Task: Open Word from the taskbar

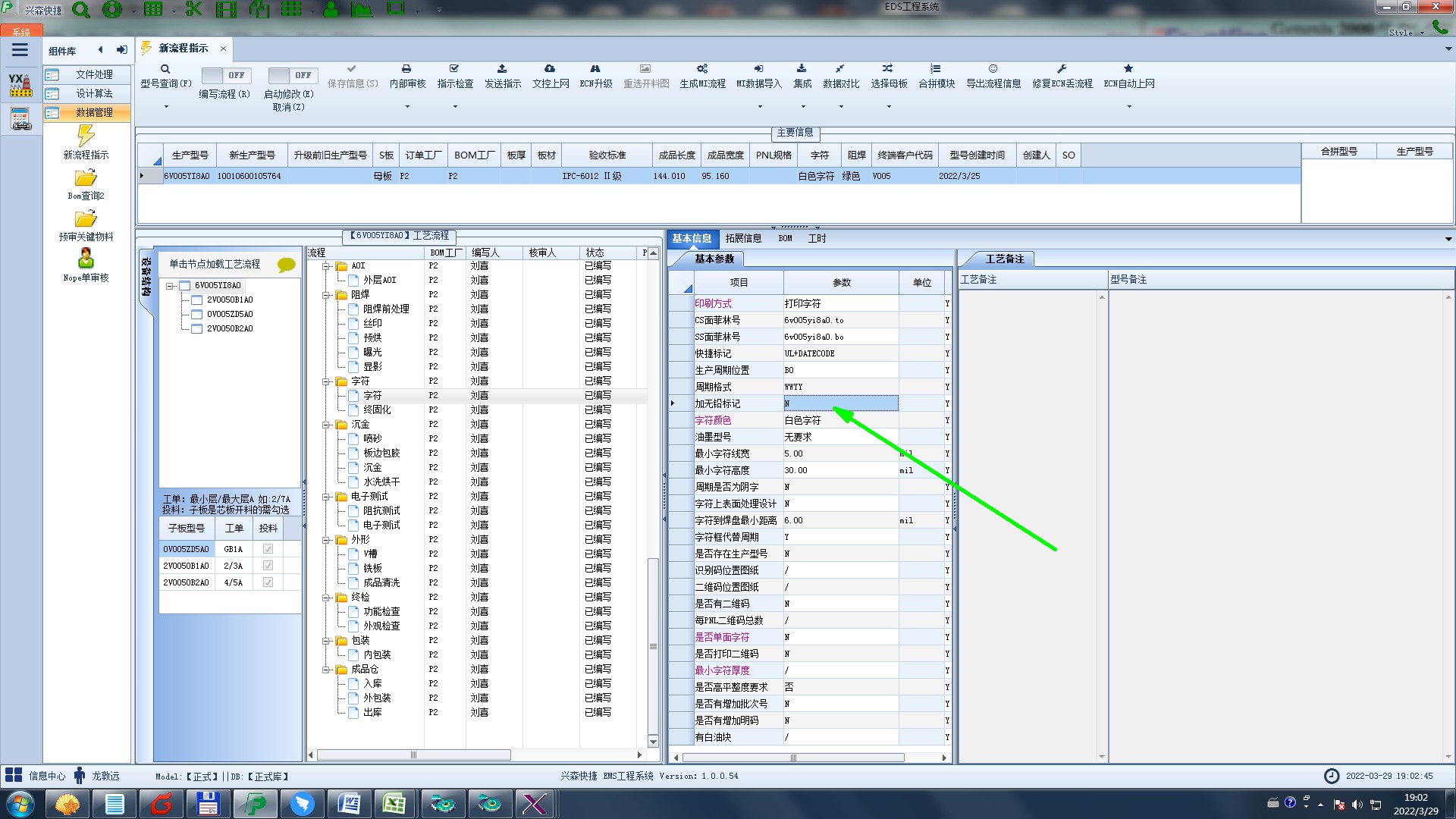Action: point(349,804)
